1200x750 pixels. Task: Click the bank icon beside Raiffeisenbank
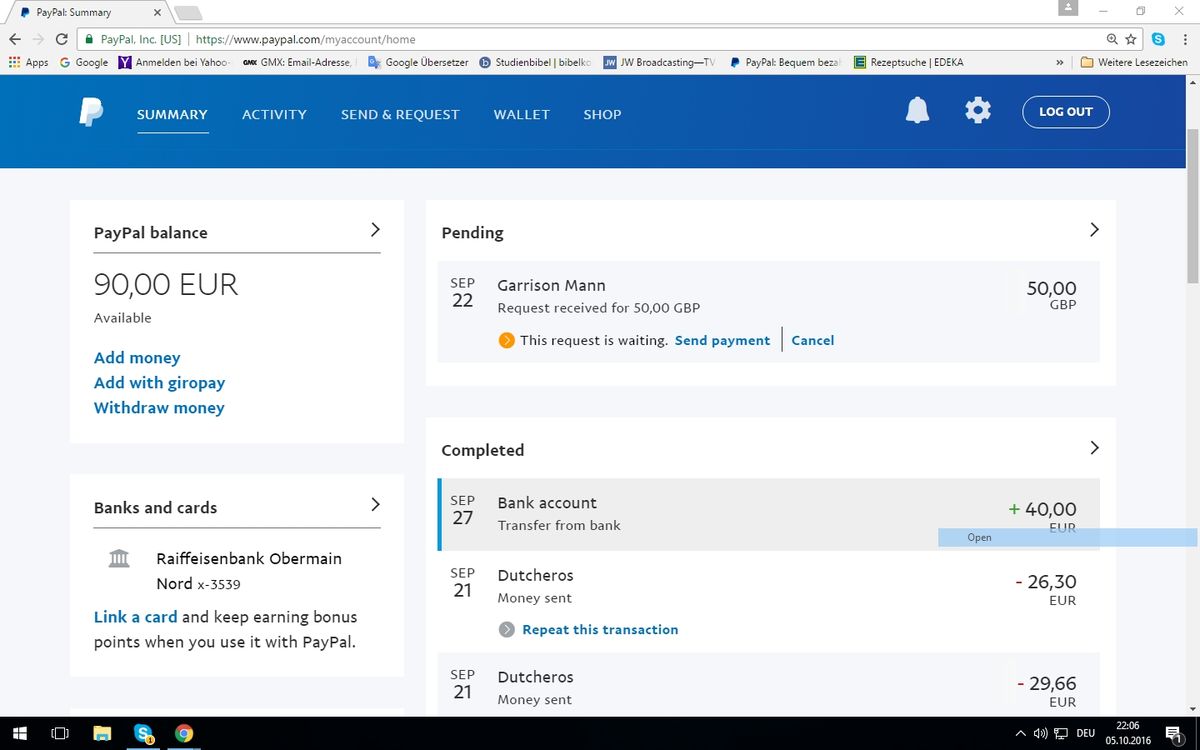click(119, 558)
